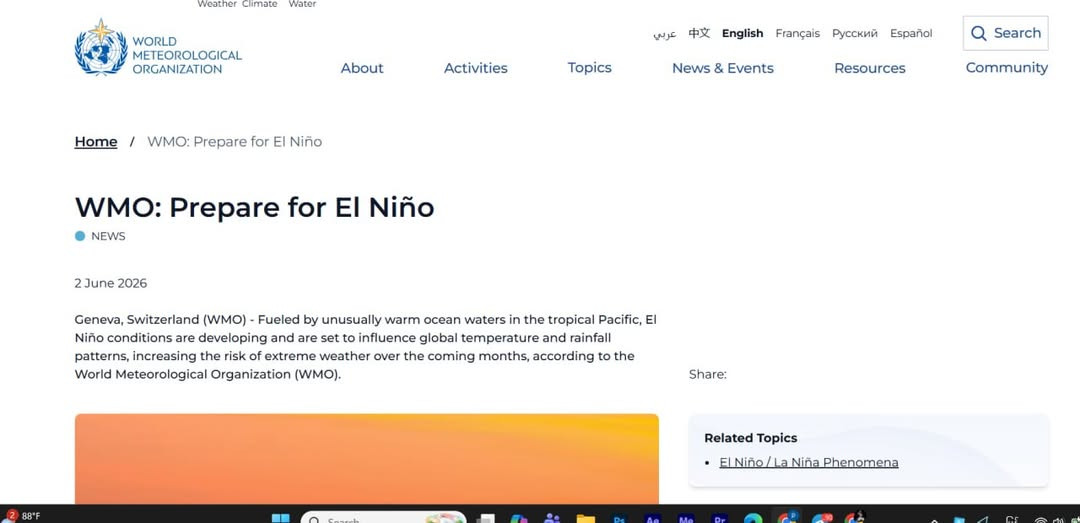This screenshot has height=523, width=1080.
Task: Open the Topics menu
Action: (590, 68)
